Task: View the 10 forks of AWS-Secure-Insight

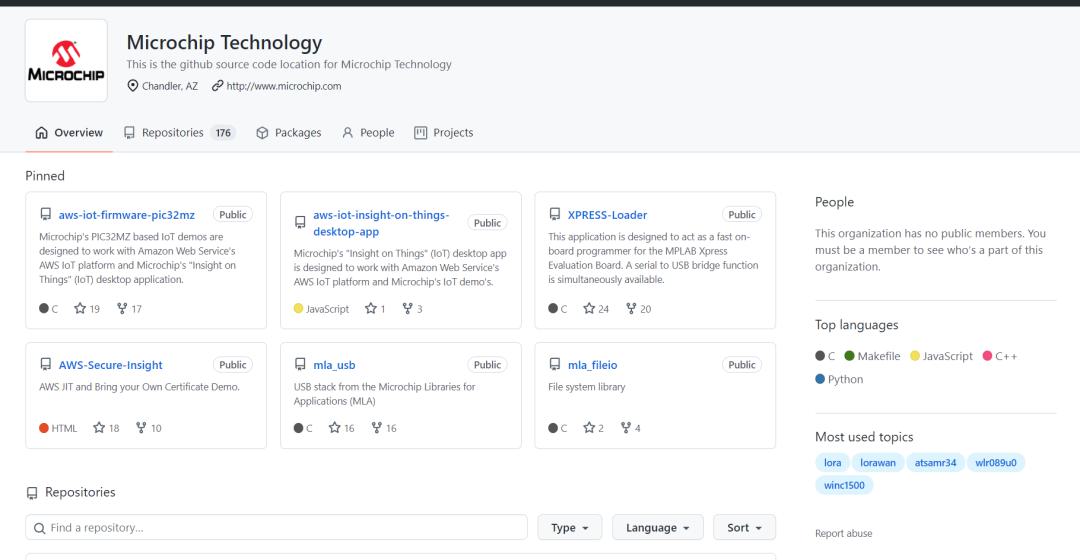Action: point(148,428)
